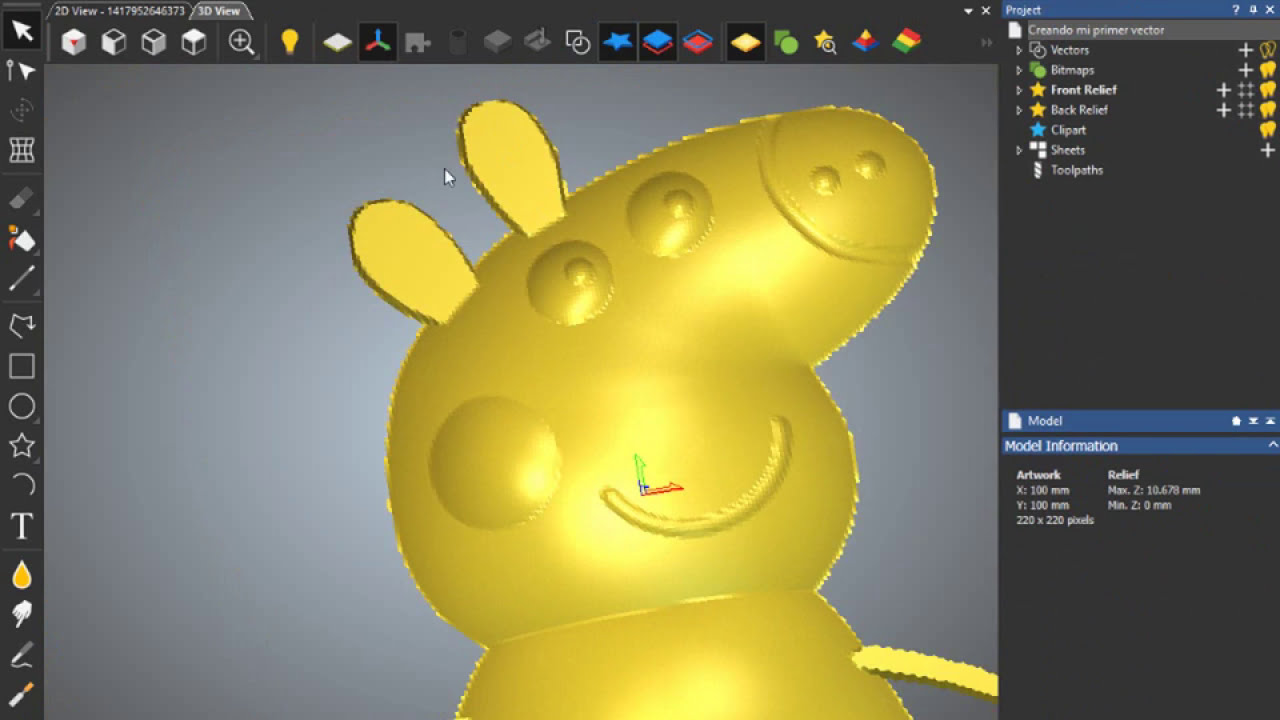Select project 'Creando mi primer vector'
Screen dimensions: 1280x720
(x=1095, y=30)
